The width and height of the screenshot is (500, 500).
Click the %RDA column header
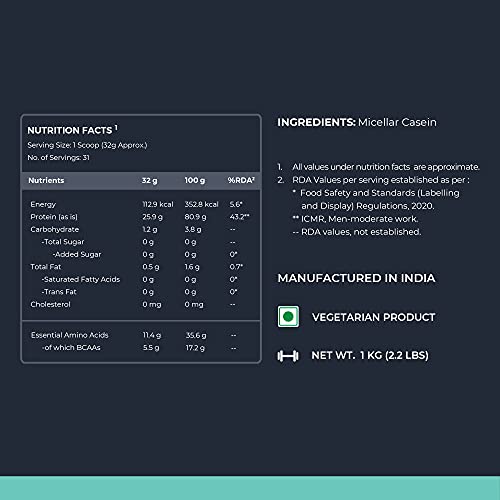(x=241, y=180)
